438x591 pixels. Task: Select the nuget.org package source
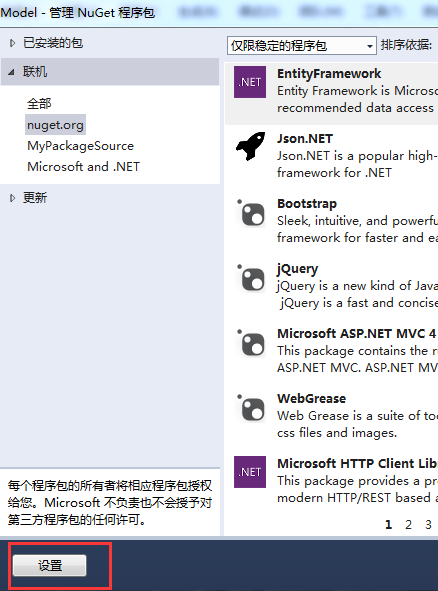click(x=55, y=125)
